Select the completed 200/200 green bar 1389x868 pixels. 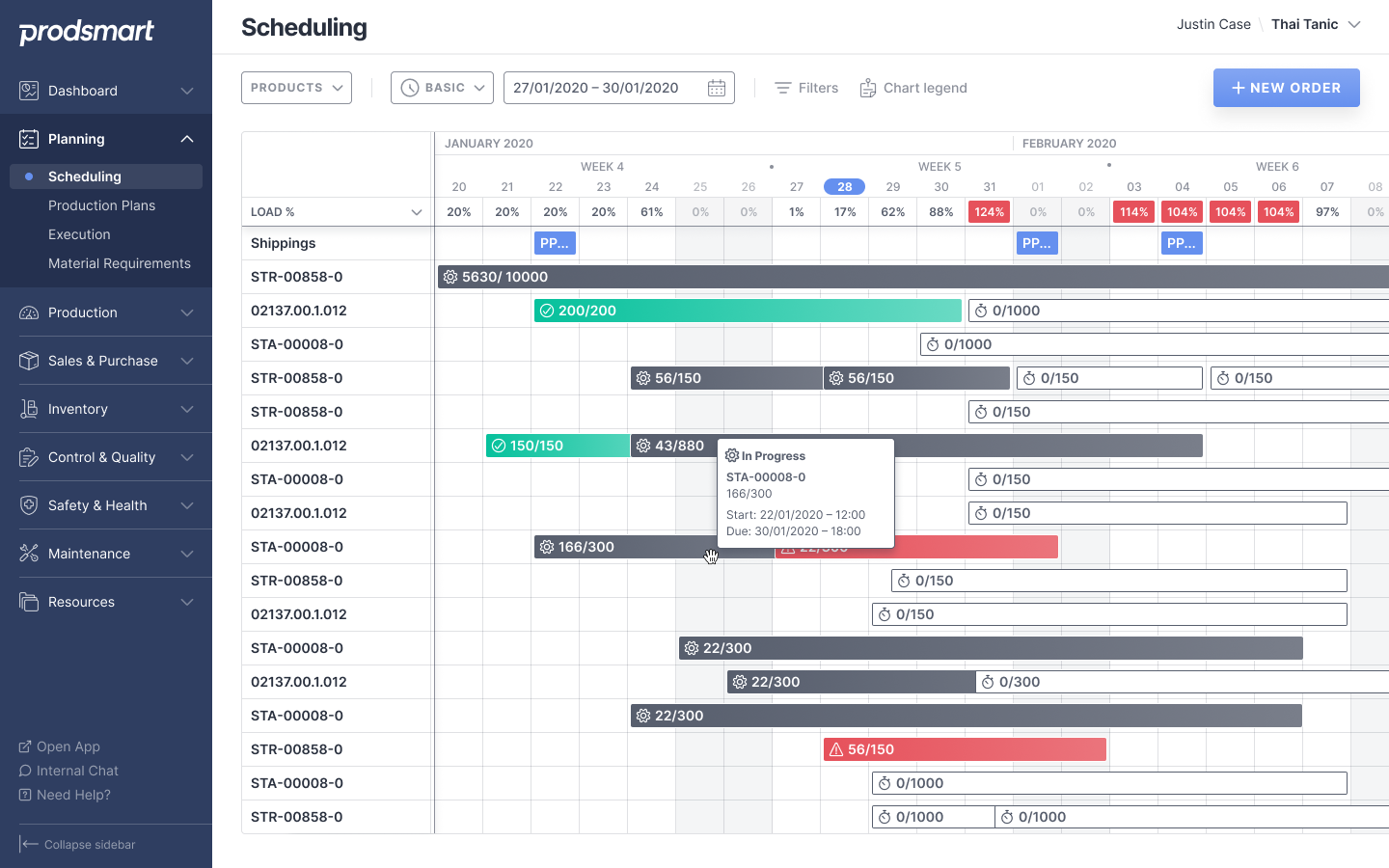pos(748,311)
